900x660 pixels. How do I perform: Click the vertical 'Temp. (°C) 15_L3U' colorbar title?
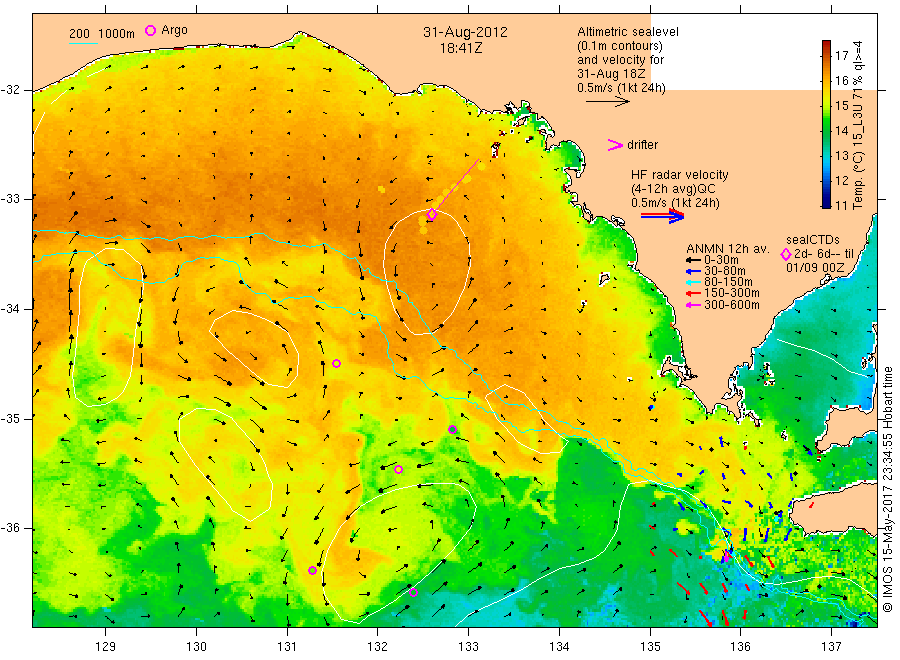coord(858,125)
